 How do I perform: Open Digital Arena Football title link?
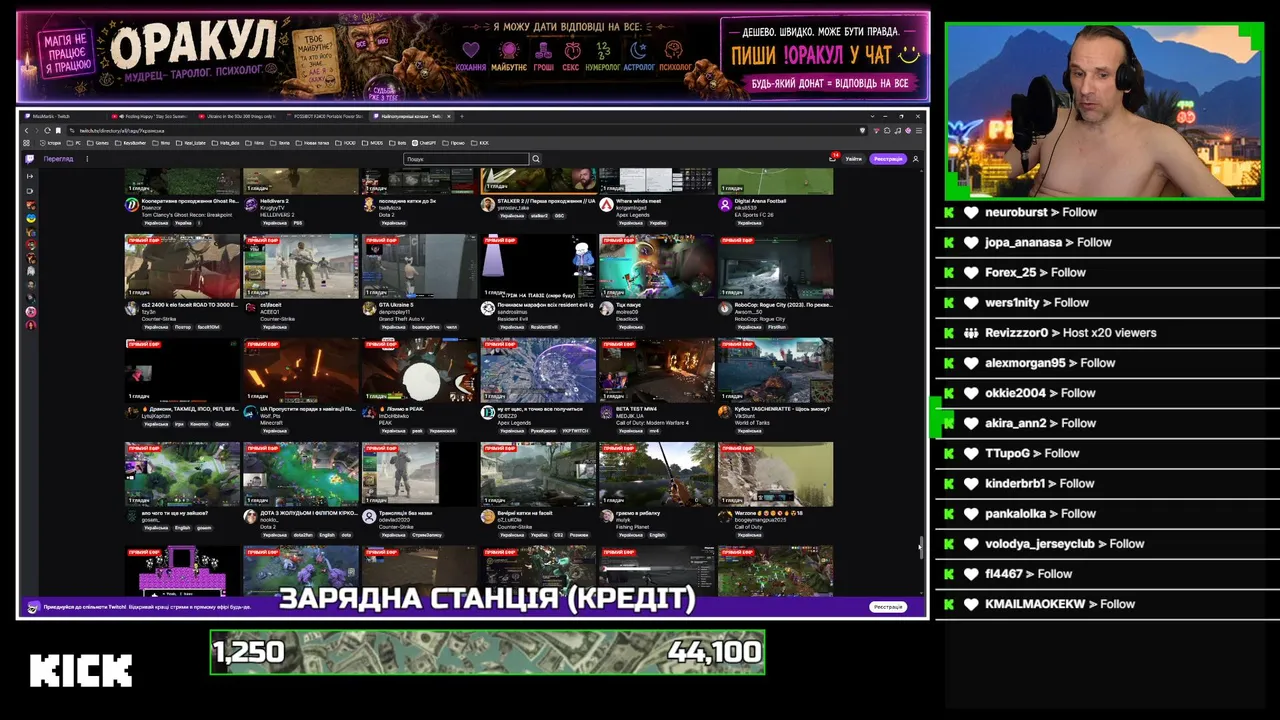point(760,201)
